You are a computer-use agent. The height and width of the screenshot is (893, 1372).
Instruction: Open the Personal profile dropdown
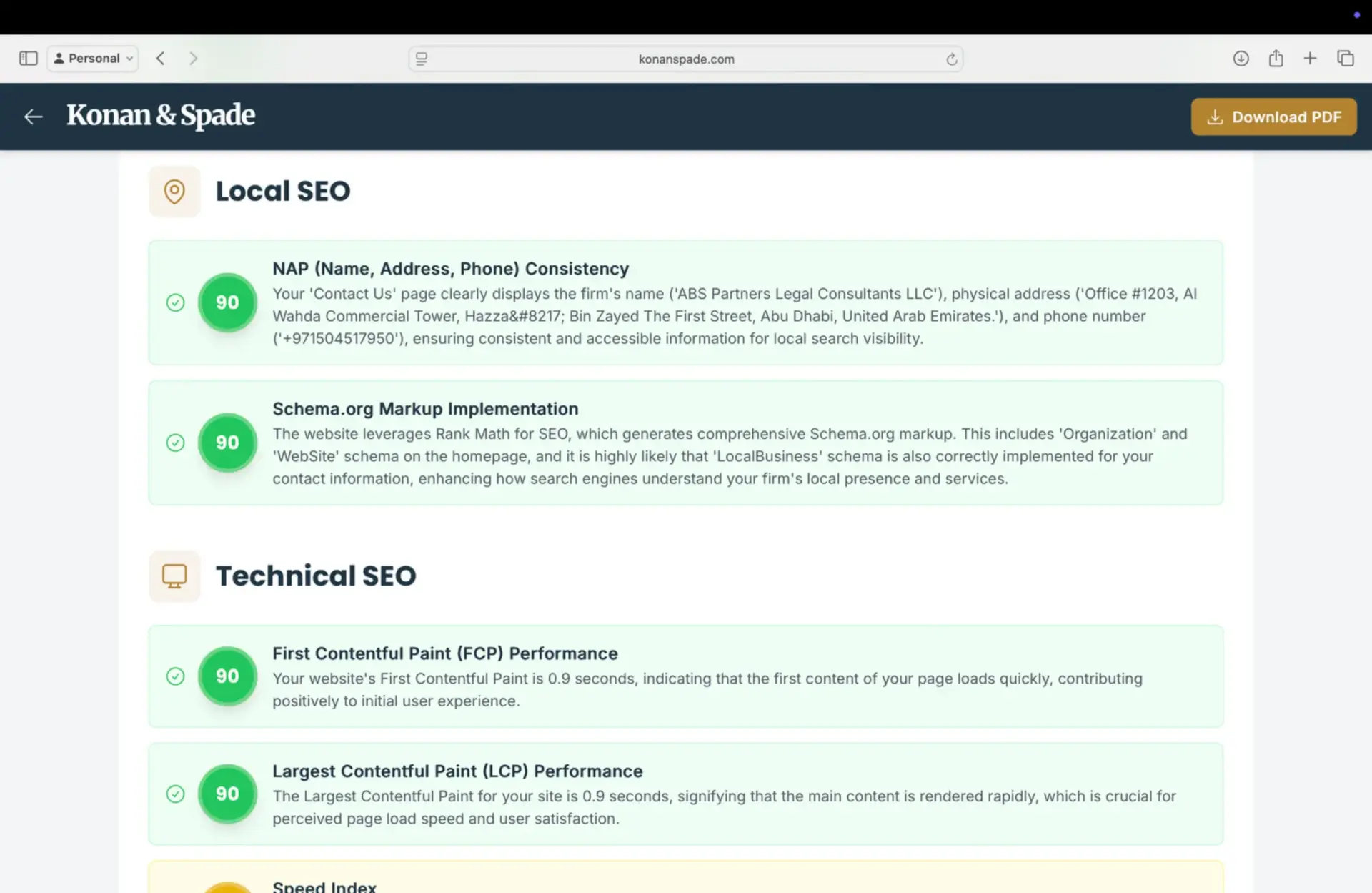click(x=93, y=59)
